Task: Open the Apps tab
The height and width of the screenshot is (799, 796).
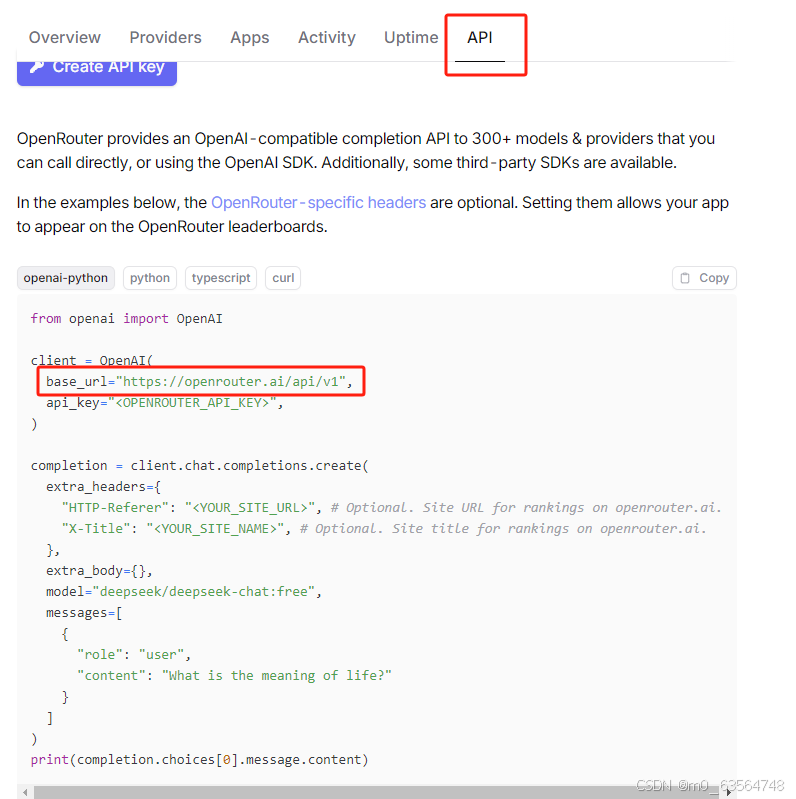Action: pos(249,37)
